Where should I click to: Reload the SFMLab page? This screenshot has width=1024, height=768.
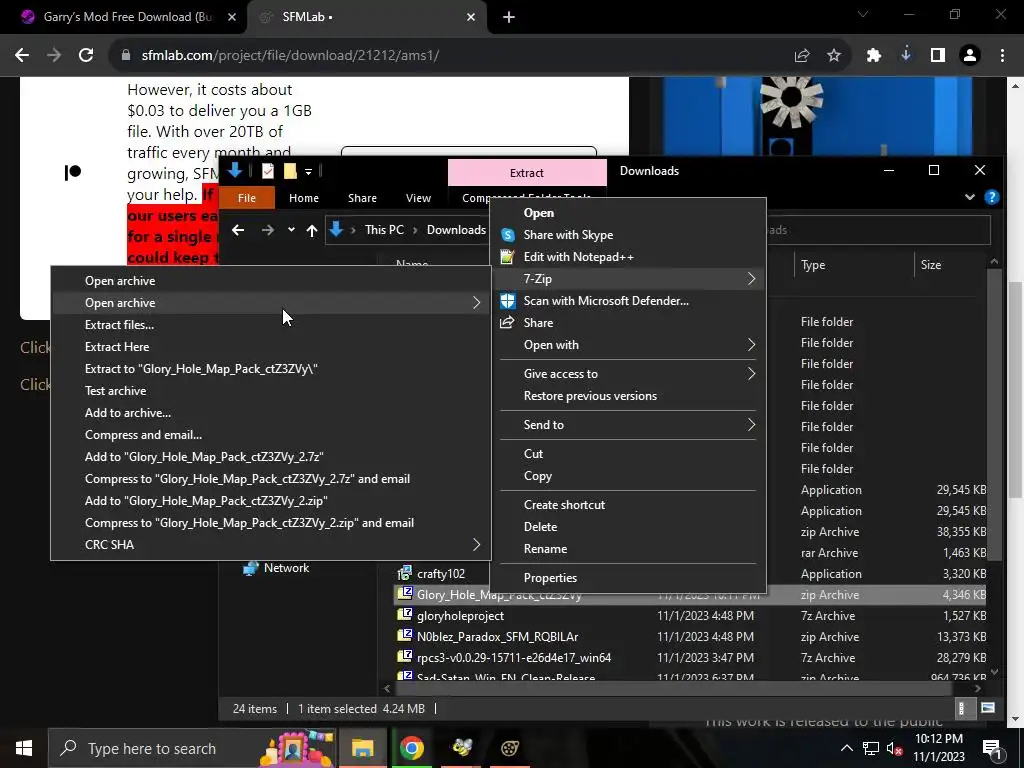click(x=86, y=56)
